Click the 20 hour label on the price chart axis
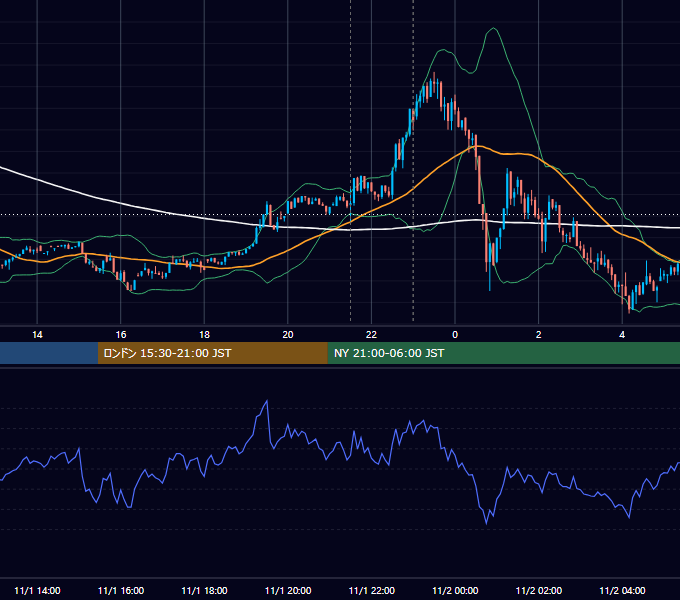Screen dimensions: 680x600 [288, 335]
